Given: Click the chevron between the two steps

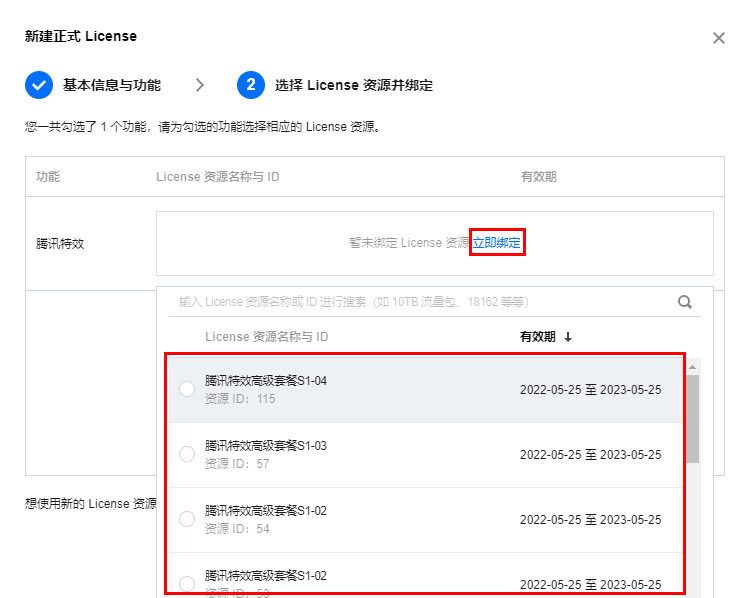Looking at the screenshot, I should [200, 85].
